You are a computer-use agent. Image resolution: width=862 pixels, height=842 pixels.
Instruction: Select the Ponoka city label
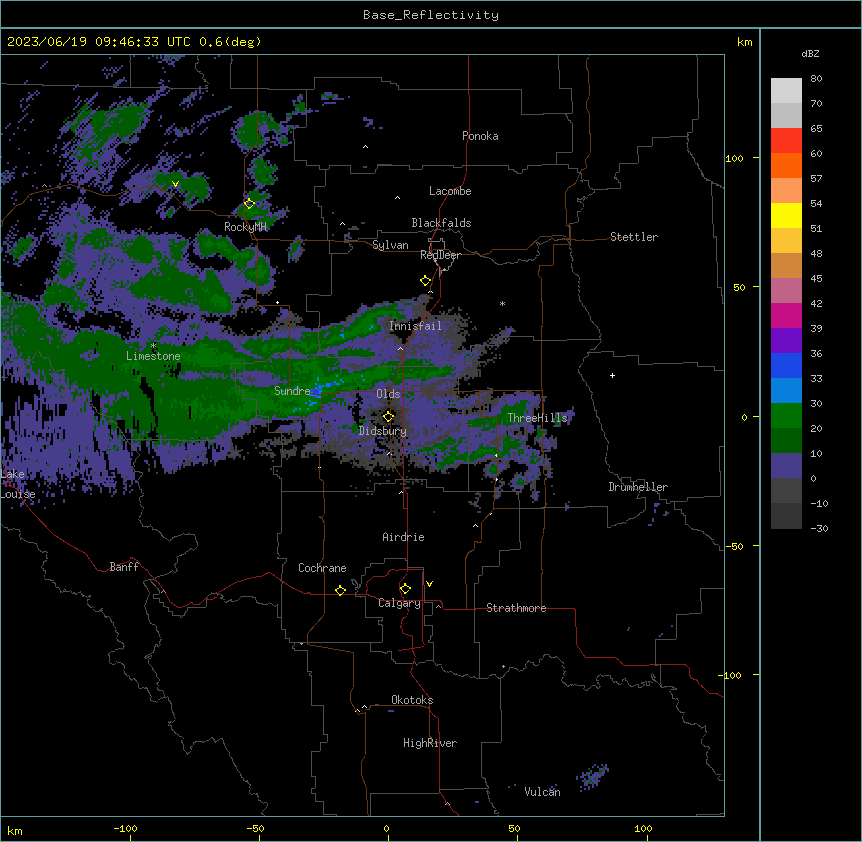click(x=480, y=136)
